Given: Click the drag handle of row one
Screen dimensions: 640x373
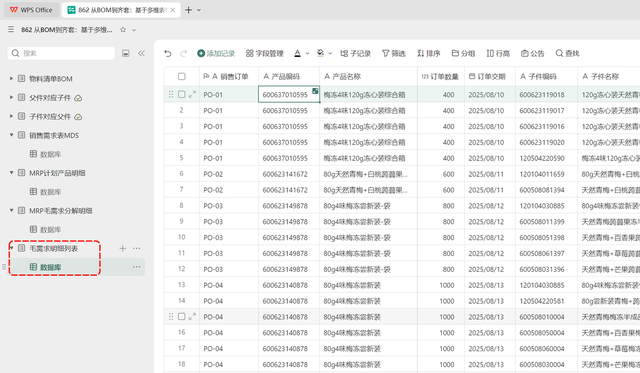Looking at the screenshot, I should tap(171, 94).
